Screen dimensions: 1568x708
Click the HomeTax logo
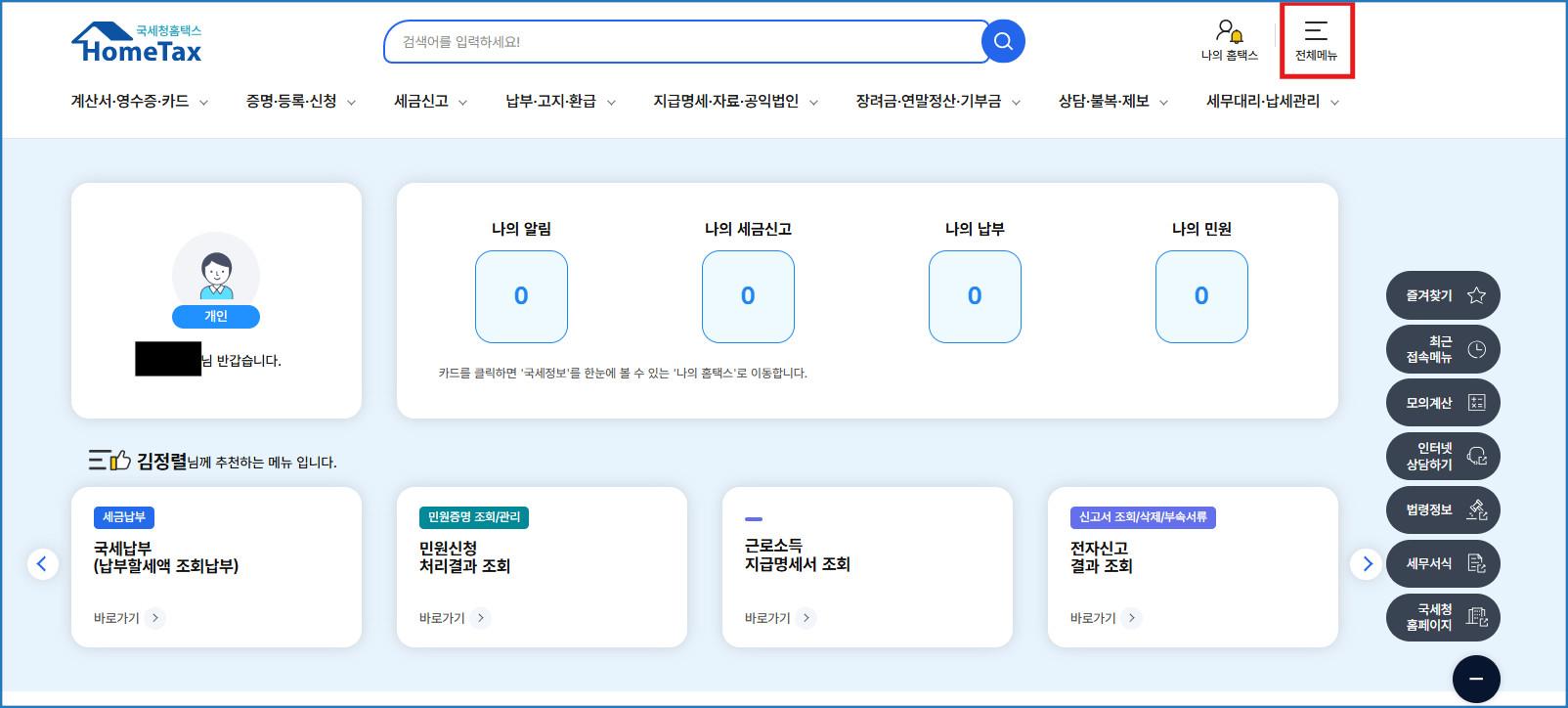(136, 43)
